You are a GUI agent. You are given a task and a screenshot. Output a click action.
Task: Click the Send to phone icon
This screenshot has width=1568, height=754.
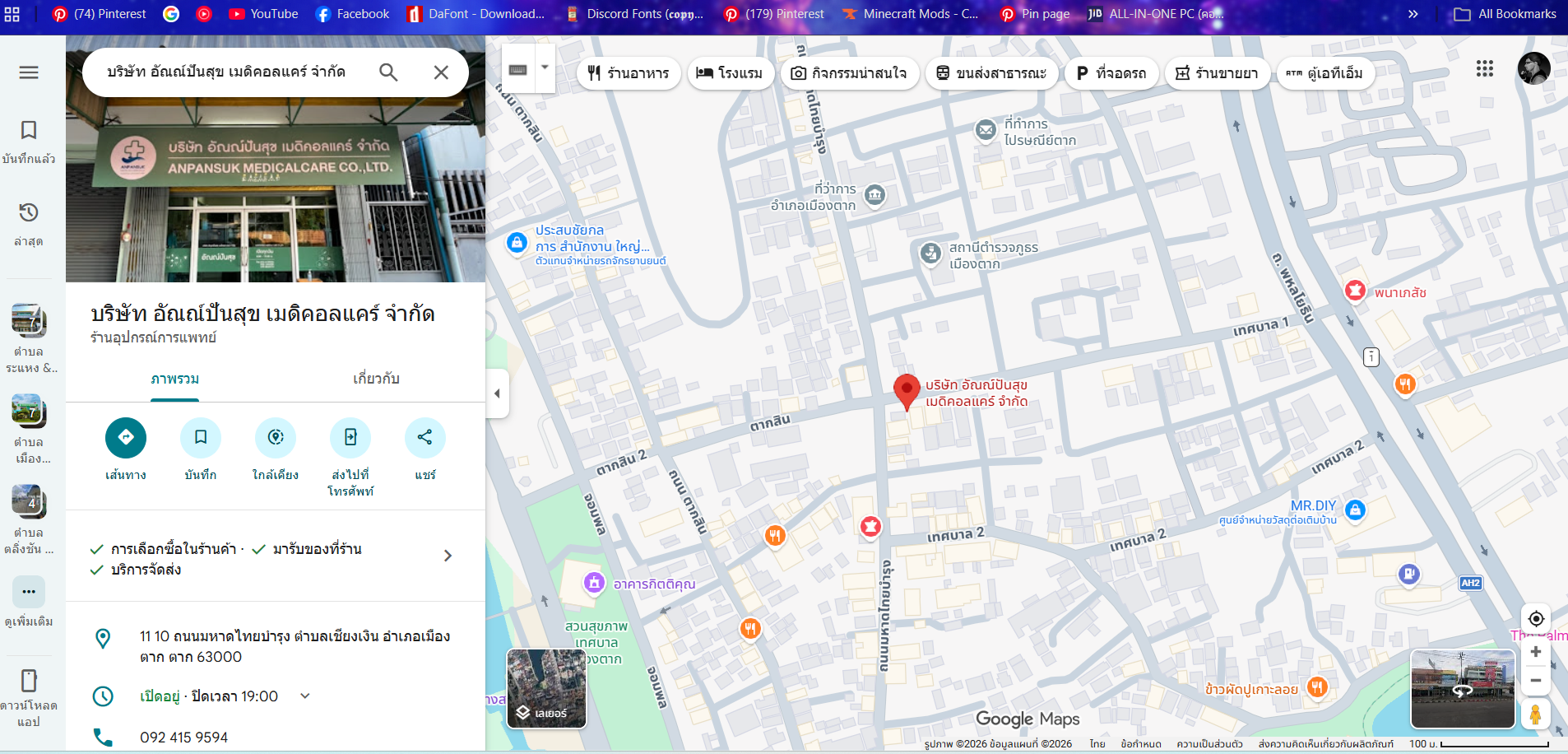click(x=350, y=437)
